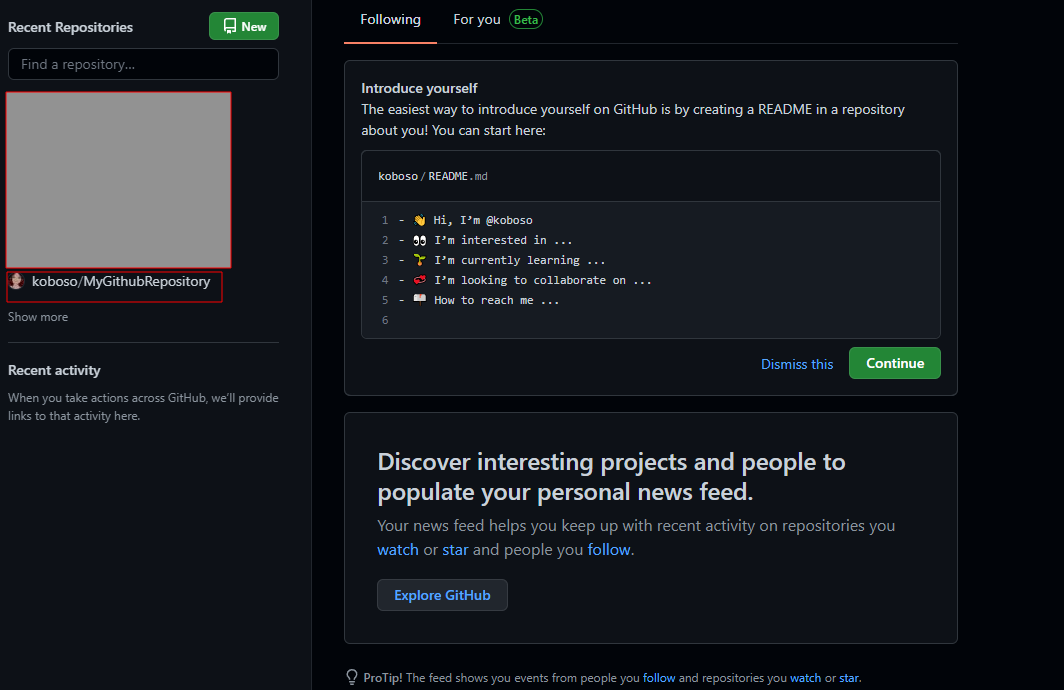Click the line "I'm looking to collaborate on ..."
Image resolution: width=1064 pixels, height=690 pixels.
543,280
